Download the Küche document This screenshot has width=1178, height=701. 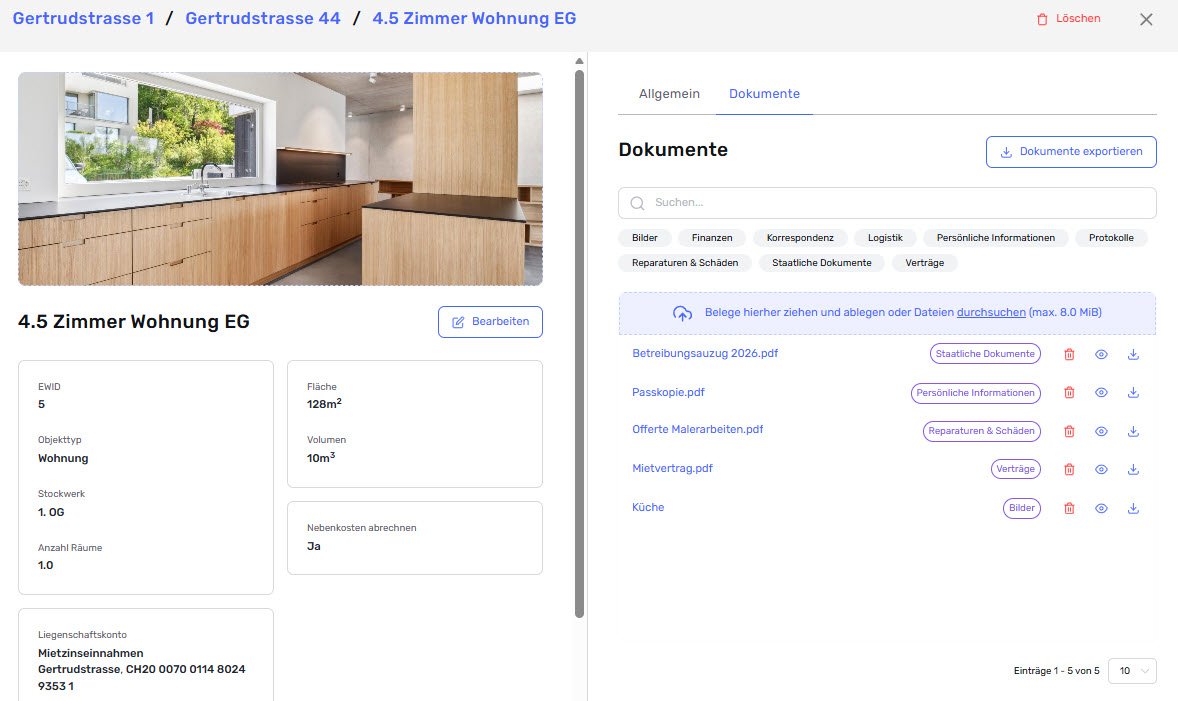[x=1133, y=509]
